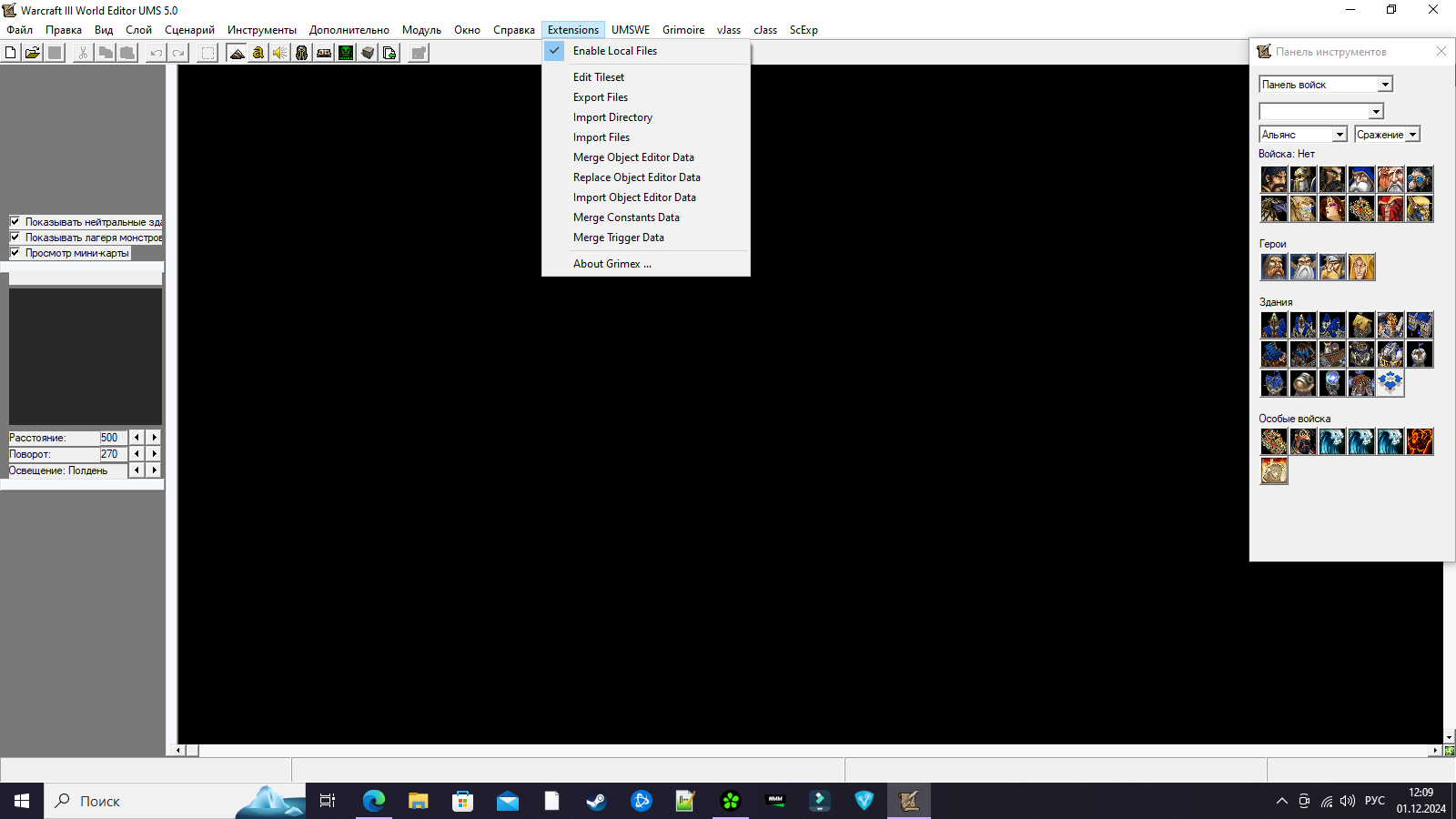Open the 'Сценарий' menu
Viewport: 1456px width, 819px height.
189,30
